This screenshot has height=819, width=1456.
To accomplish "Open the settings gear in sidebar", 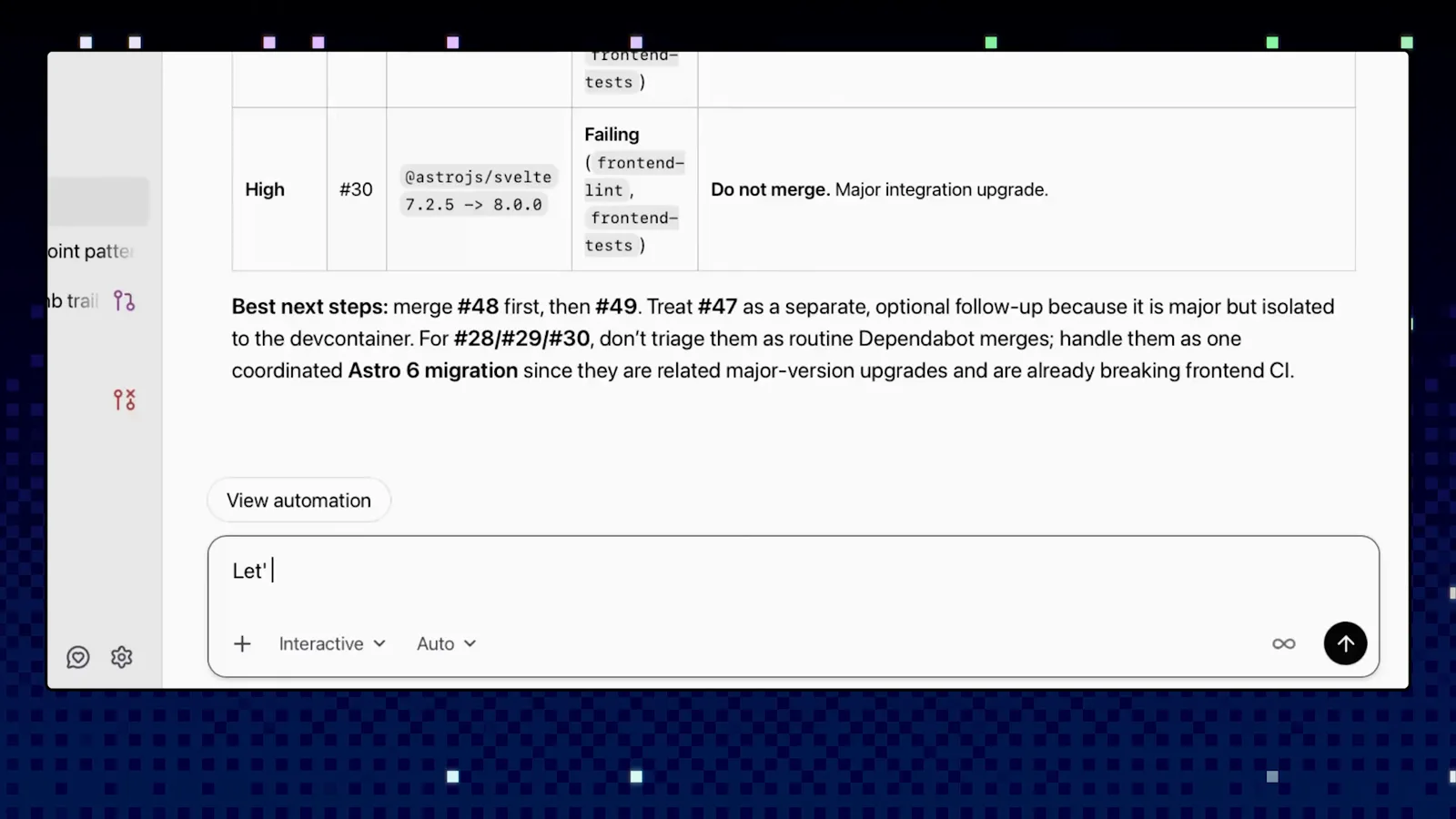I will point(122,657).
